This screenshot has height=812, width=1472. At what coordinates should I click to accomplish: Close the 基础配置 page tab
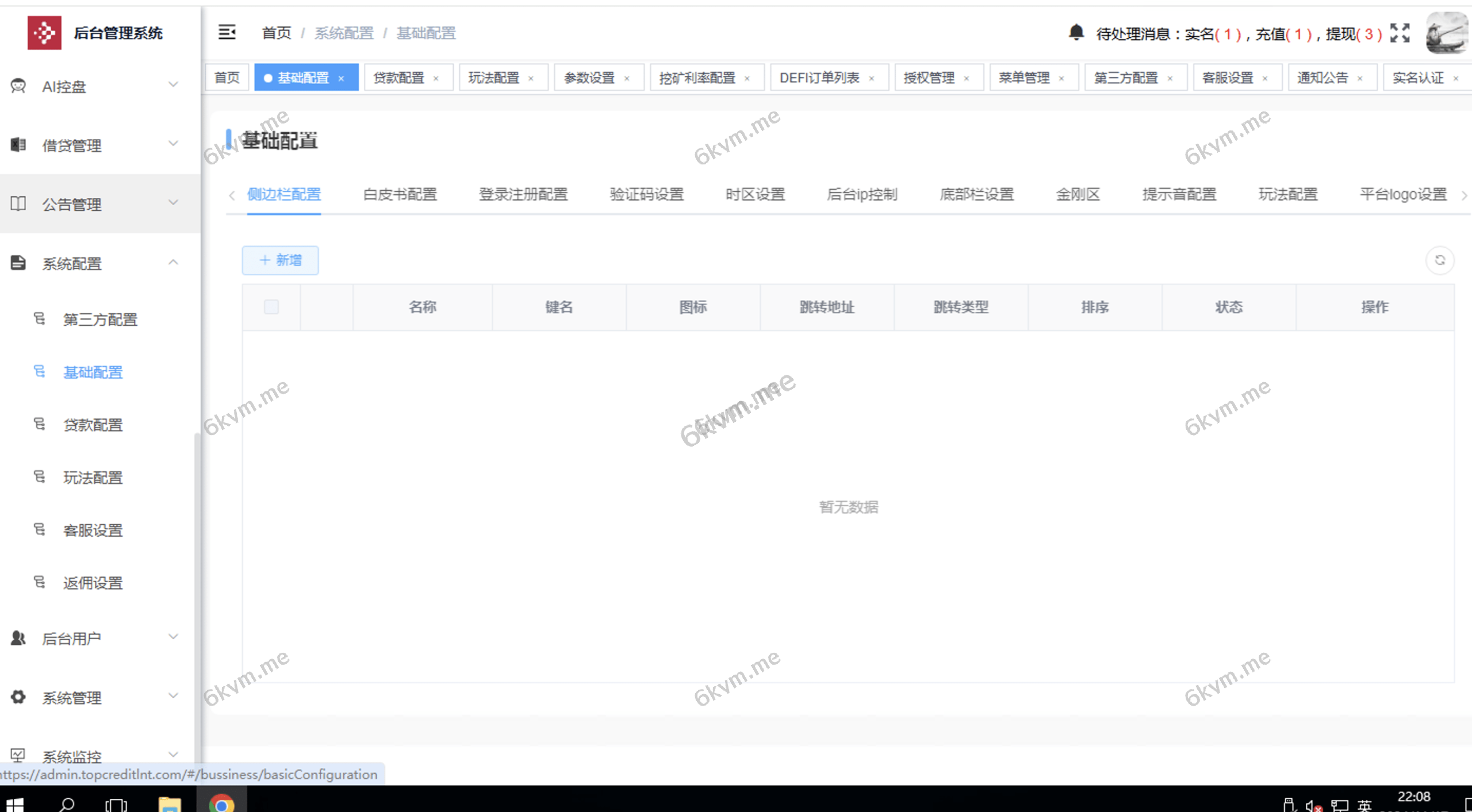pos(341,78)
